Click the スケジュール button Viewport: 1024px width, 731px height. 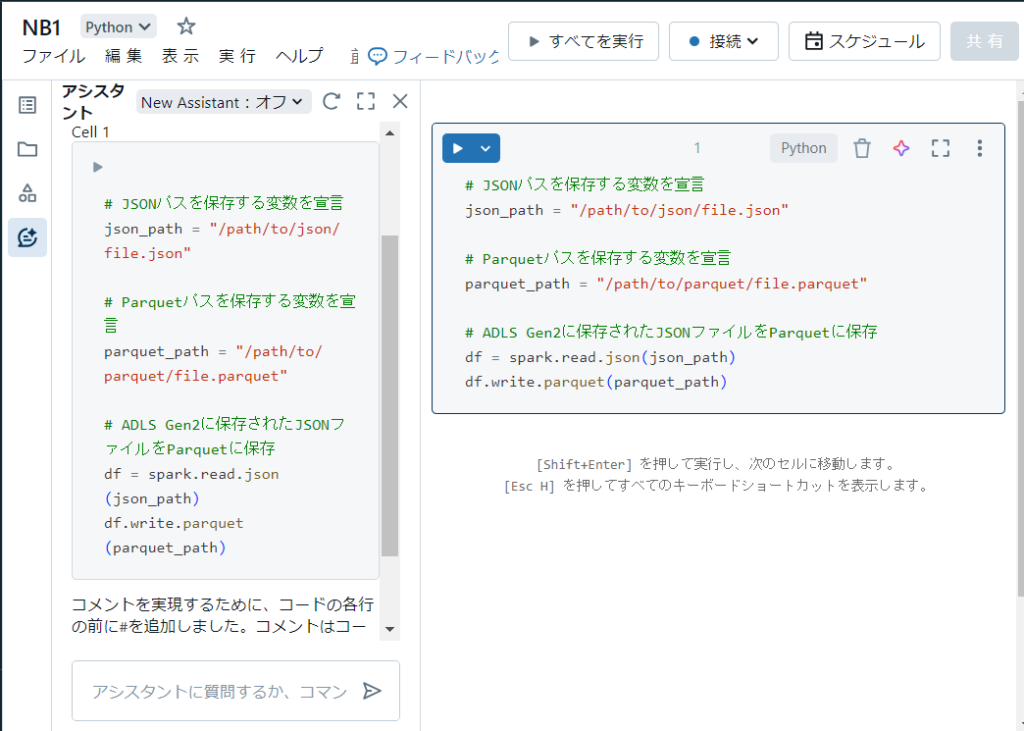pyautogui.click(x=864, y=42)
